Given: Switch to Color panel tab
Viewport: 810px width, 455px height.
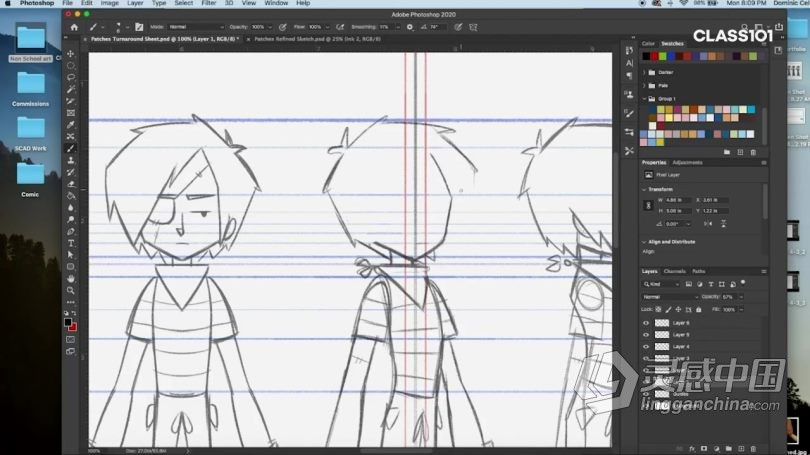Looking at the screenshot, I should pos(648,44).
